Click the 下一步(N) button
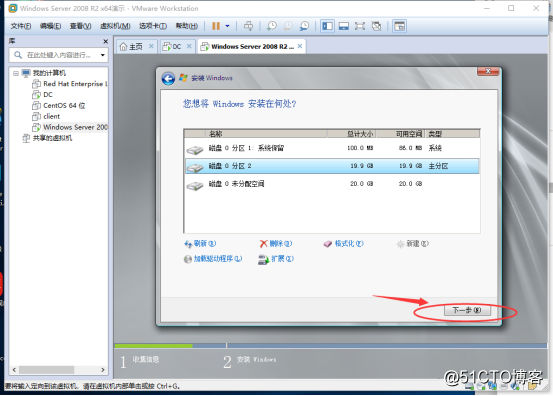The image size is (553, 396). tap(467, 310)
